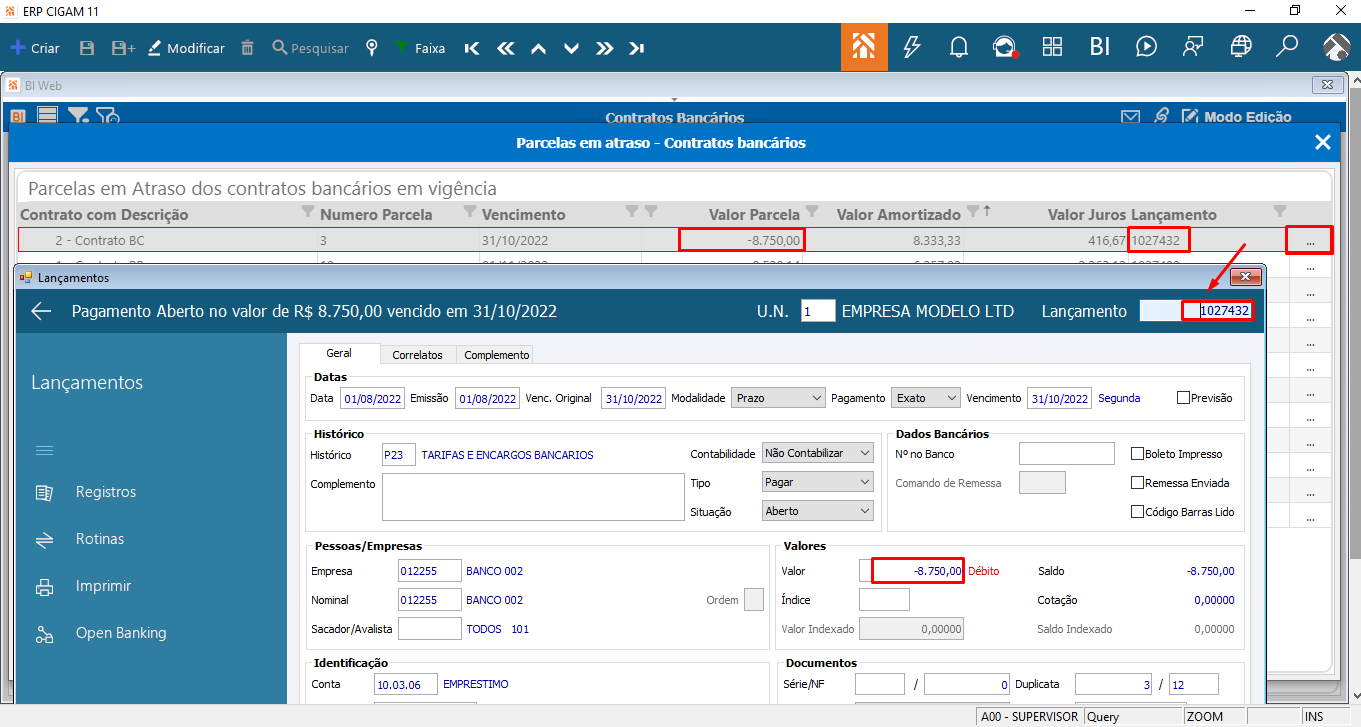Close the Parcelas em atraso panel
The width and height of the screenshot is (1361, 727).
[x=1323, y=142]
